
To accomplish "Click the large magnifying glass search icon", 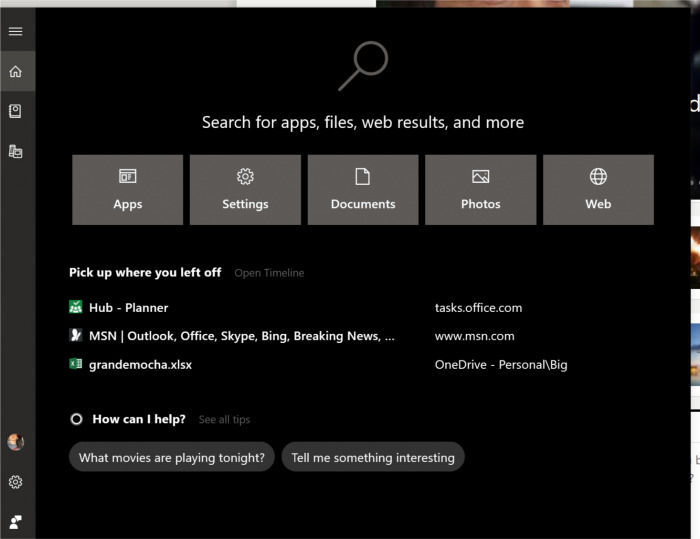I will [362, 66].
